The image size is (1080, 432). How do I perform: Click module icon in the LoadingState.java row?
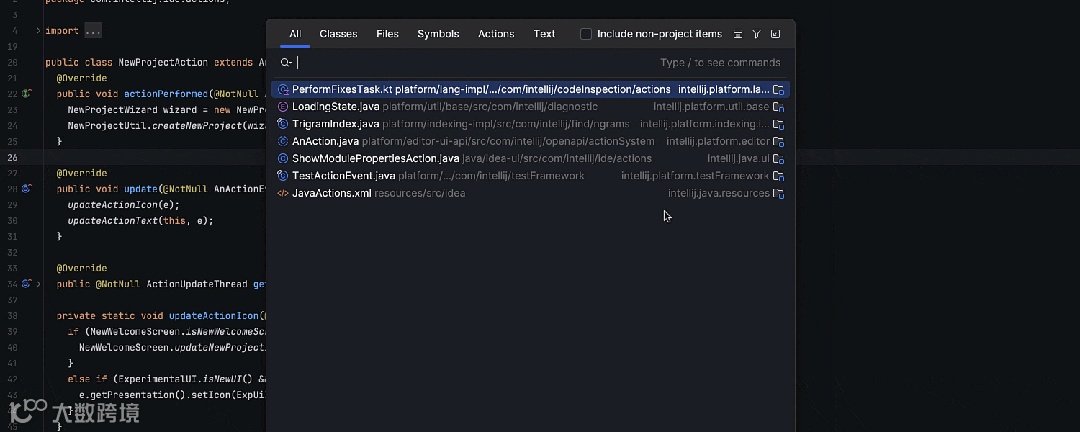tap(778, 107)
